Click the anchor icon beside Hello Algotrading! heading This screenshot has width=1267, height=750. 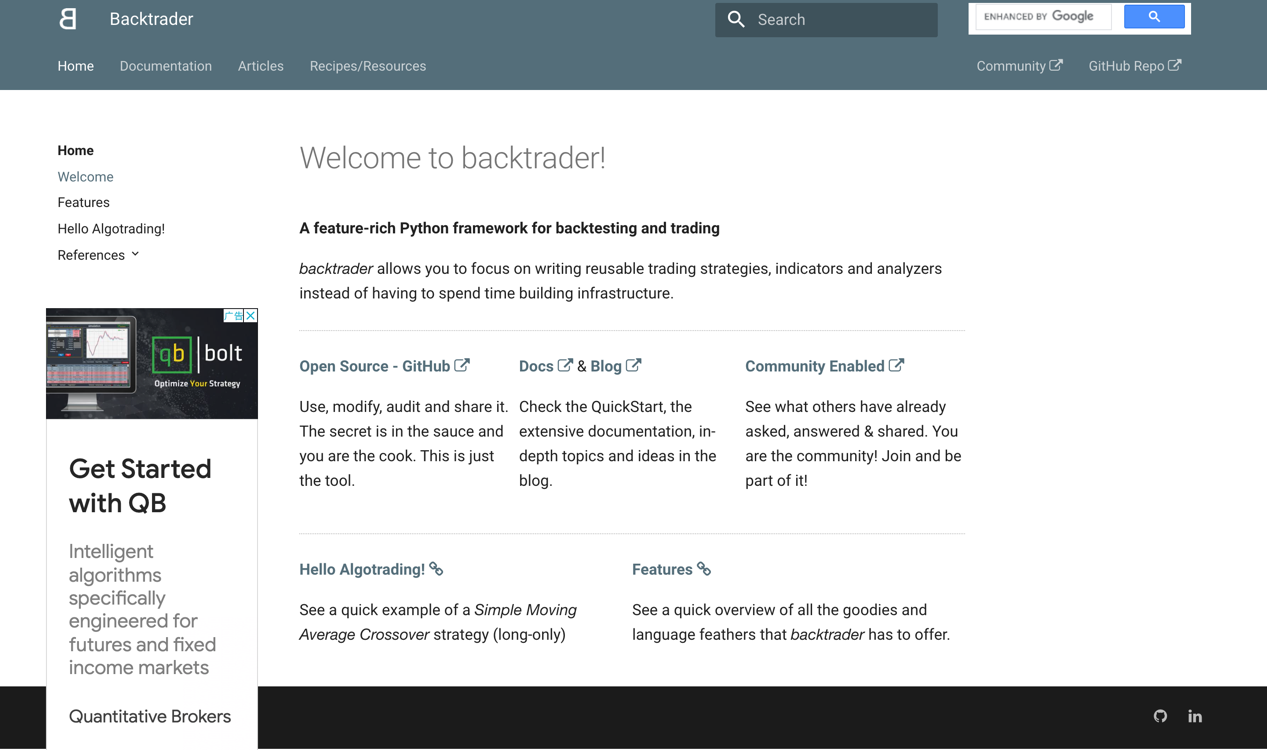[436, 569]
